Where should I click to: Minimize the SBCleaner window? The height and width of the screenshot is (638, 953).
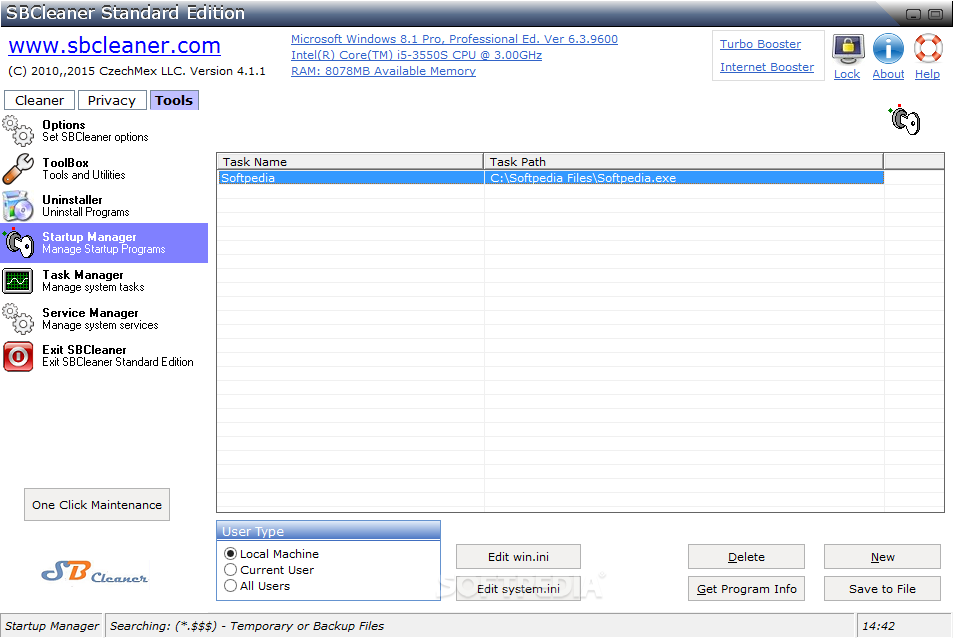coord(913,14)
